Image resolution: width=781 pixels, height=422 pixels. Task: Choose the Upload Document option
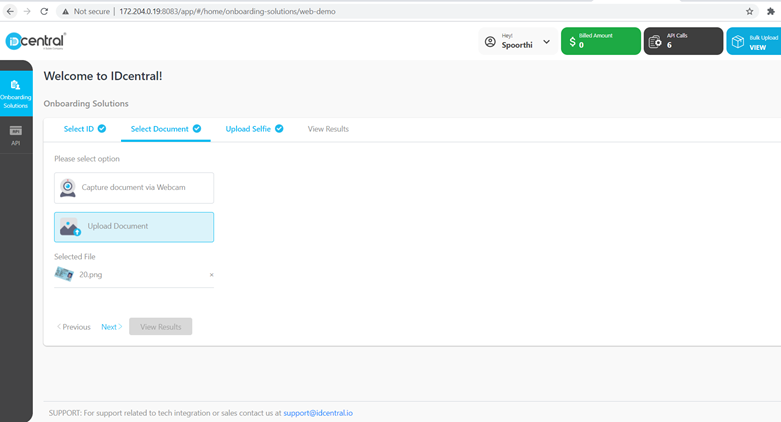click(x=134, y=227)
